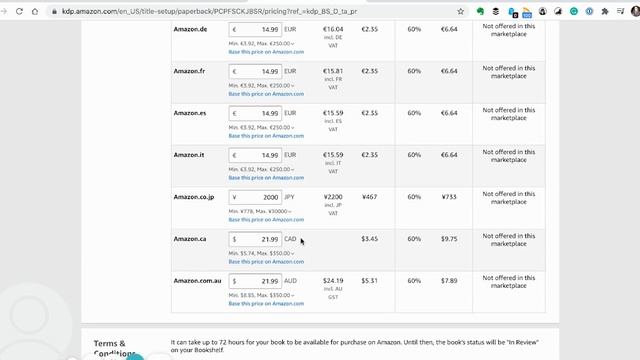Base Amazon.it price on Amazon.com

click(x=266, y=178)
